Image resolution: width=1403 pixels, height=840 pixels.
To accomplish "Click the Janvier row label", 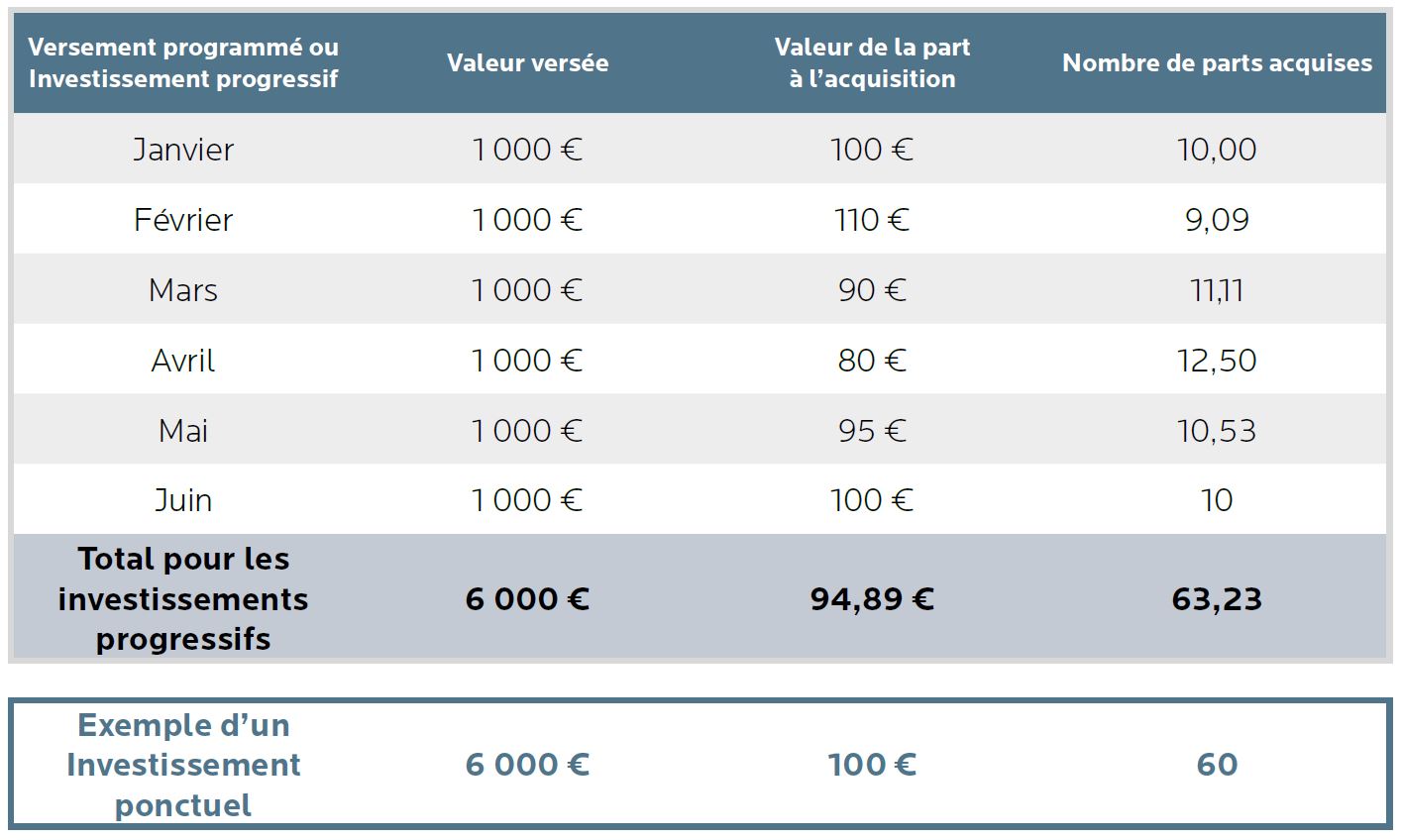I will pos(183,150).
